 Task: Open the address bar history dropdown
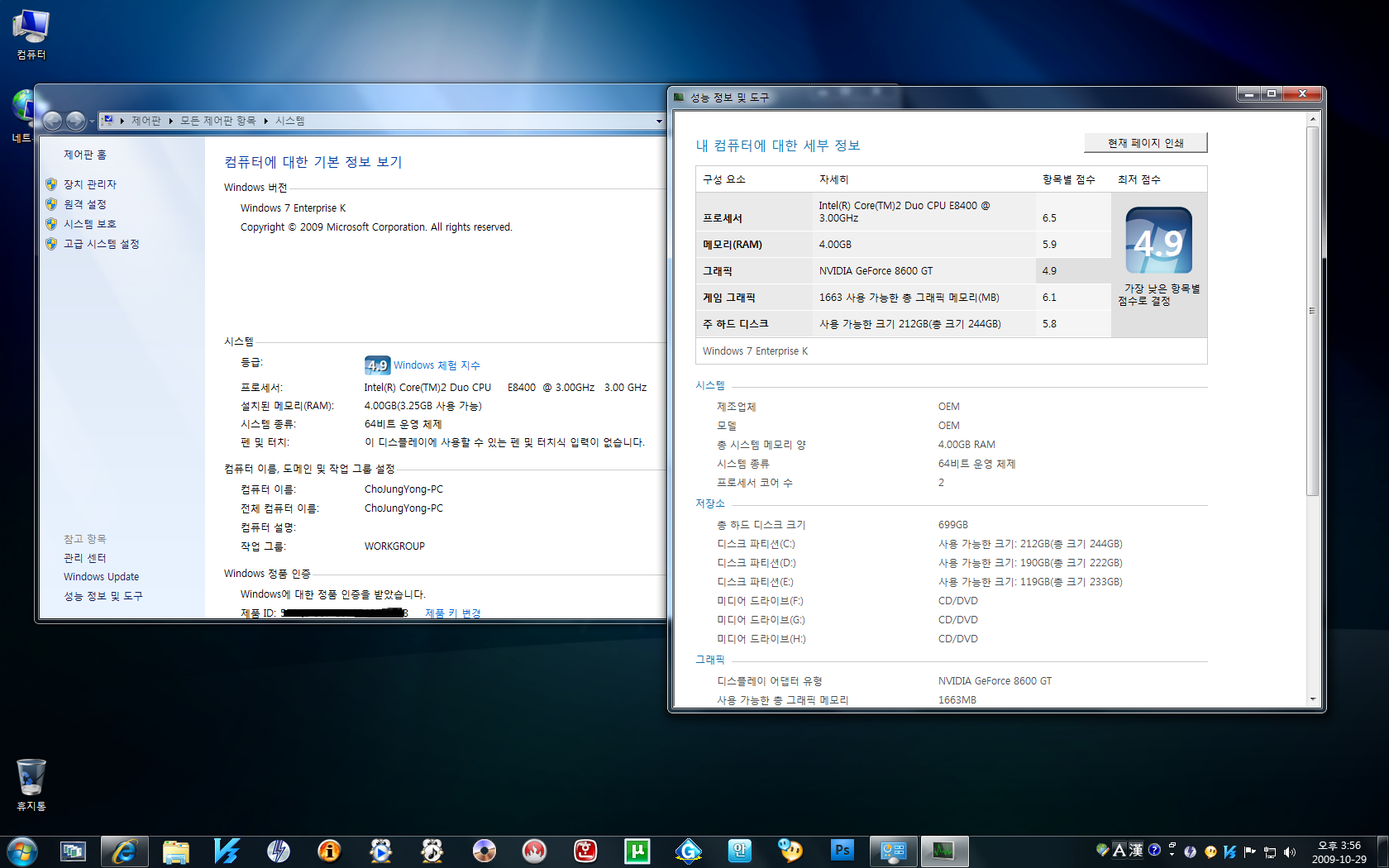point(659,122)
